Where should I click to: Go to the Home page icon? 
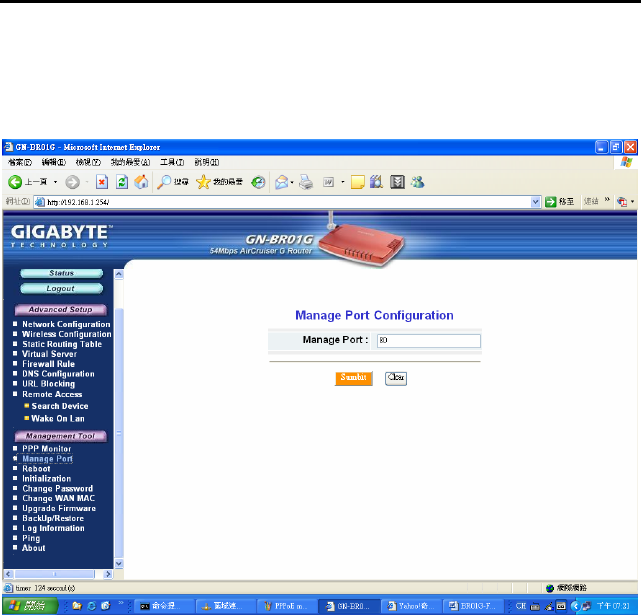pos(141,182)
